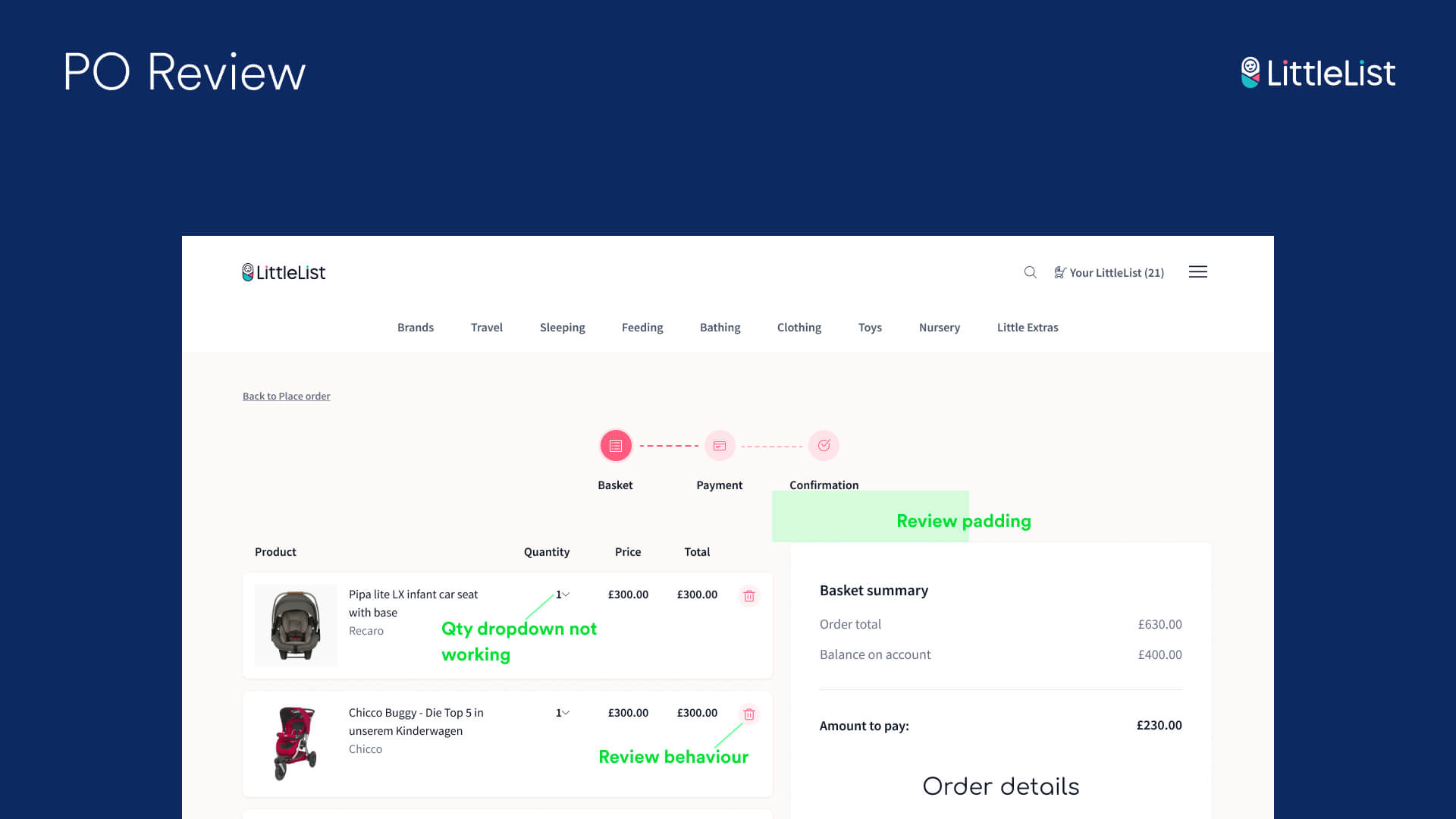The height and width of the screenshot is (819, 1456).
Task: Click the Amount to pay £230.00 value
Action: pos(1159,726)
